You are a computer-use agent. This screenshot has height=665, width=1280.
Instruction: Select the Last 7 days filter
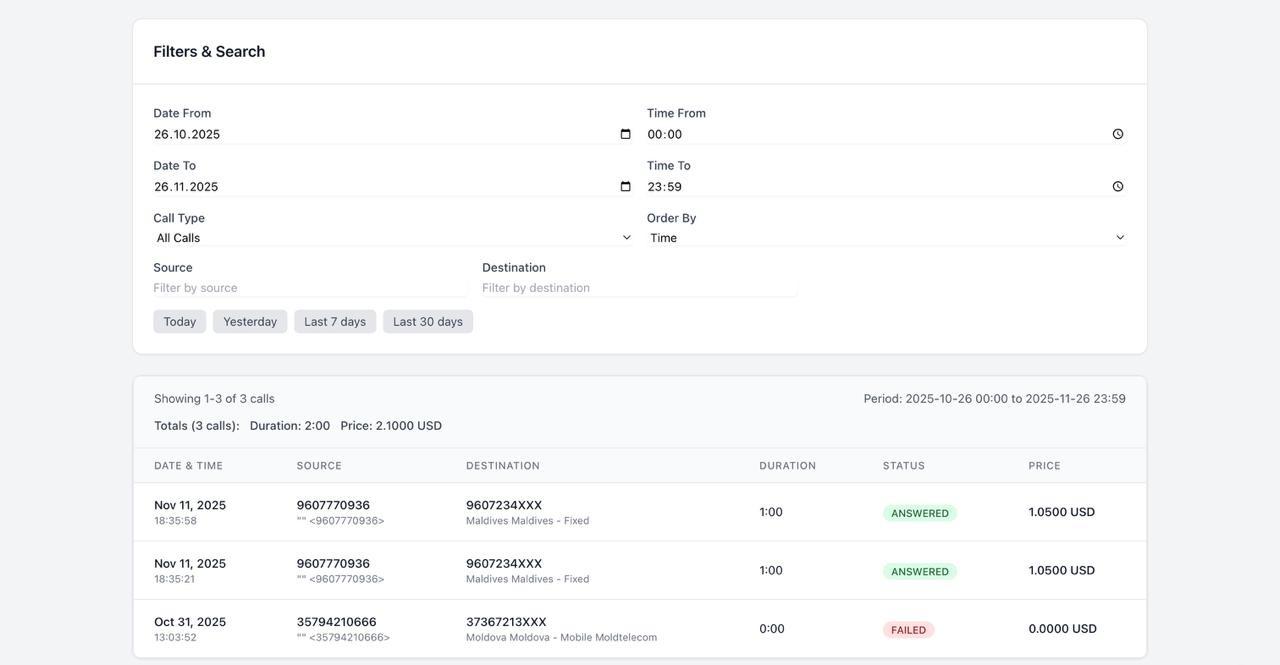(335, 322)
